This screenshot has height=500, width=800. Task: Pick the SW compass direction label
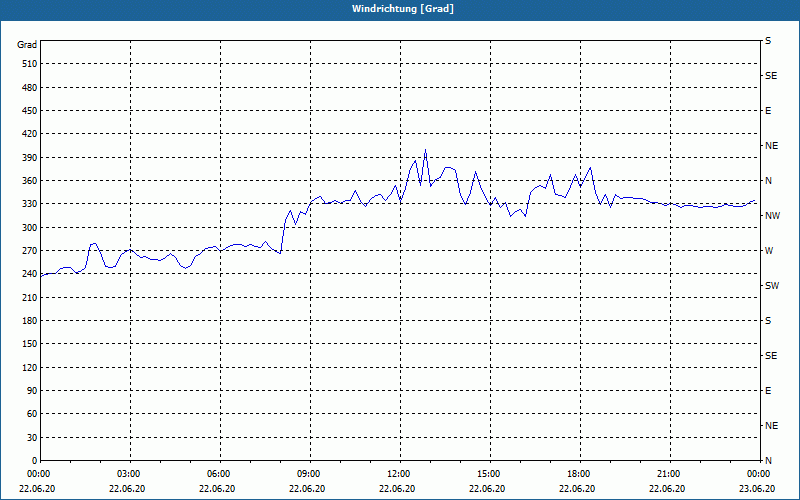(772, 286)
